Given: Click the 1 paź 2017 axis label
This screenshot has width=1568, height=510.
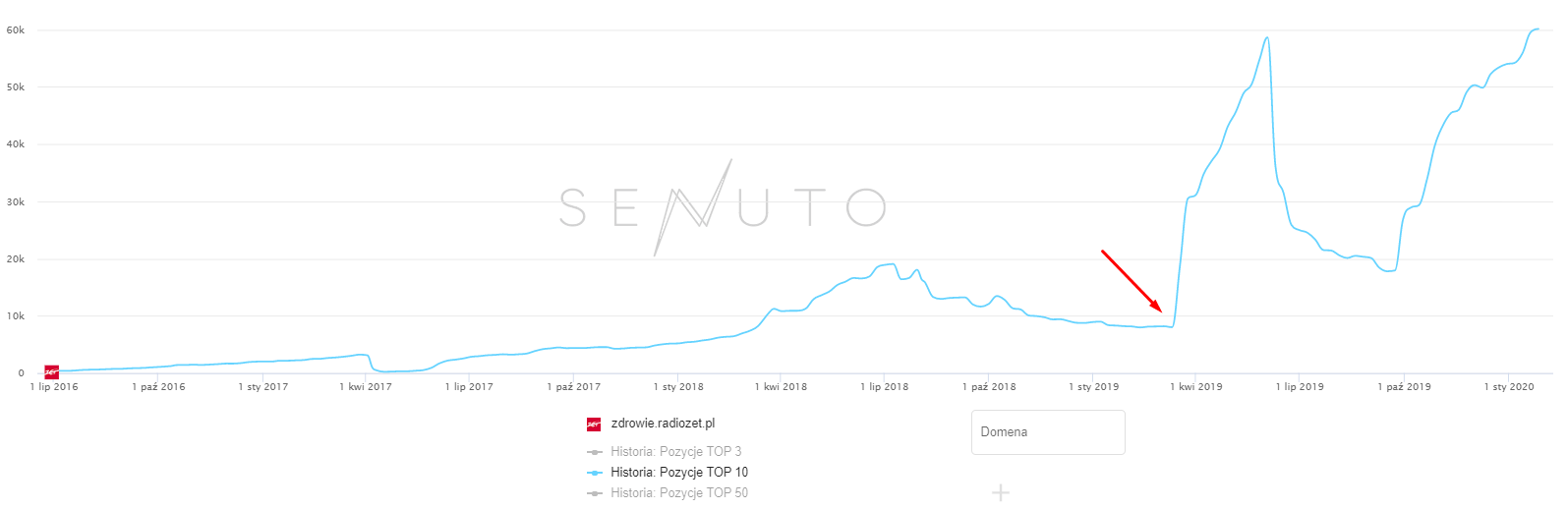Looking at the screenshot, I should 573,387.
